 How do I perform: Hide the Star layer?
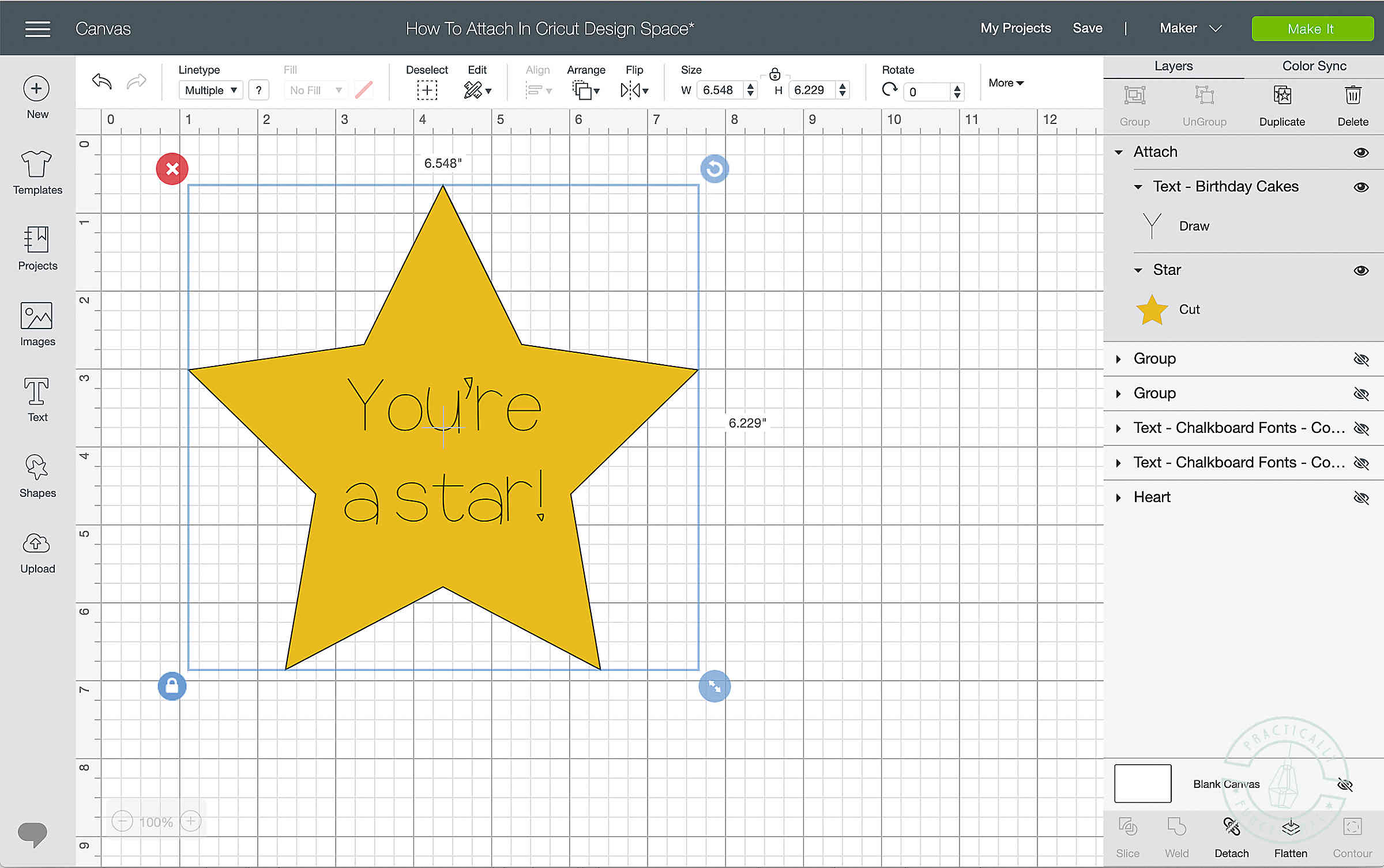point(1361,270)
